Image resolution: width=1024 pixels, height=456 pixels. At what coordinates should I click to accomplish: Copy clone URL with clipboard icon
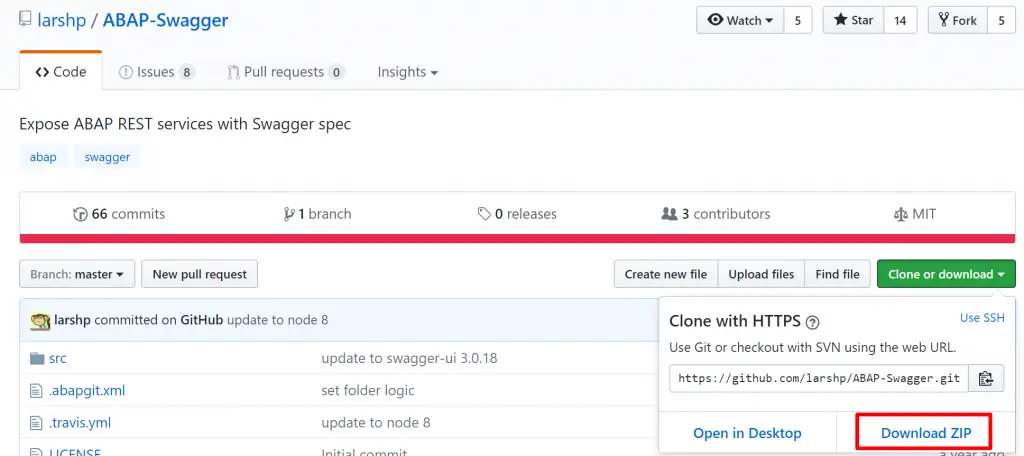click(x=986, y=378)
